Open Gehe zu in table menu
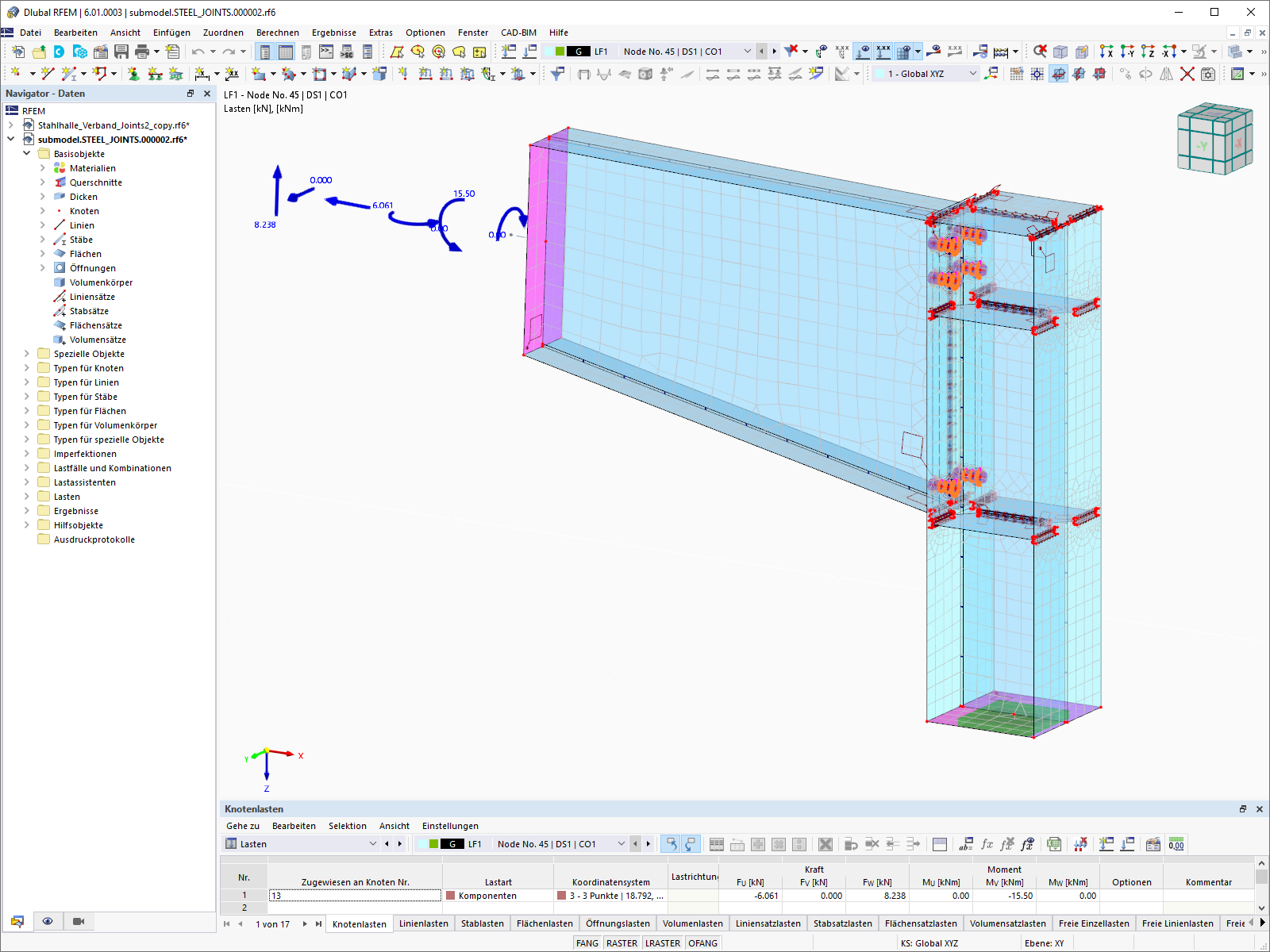1270x952 pixels. [x=243, y=826]
